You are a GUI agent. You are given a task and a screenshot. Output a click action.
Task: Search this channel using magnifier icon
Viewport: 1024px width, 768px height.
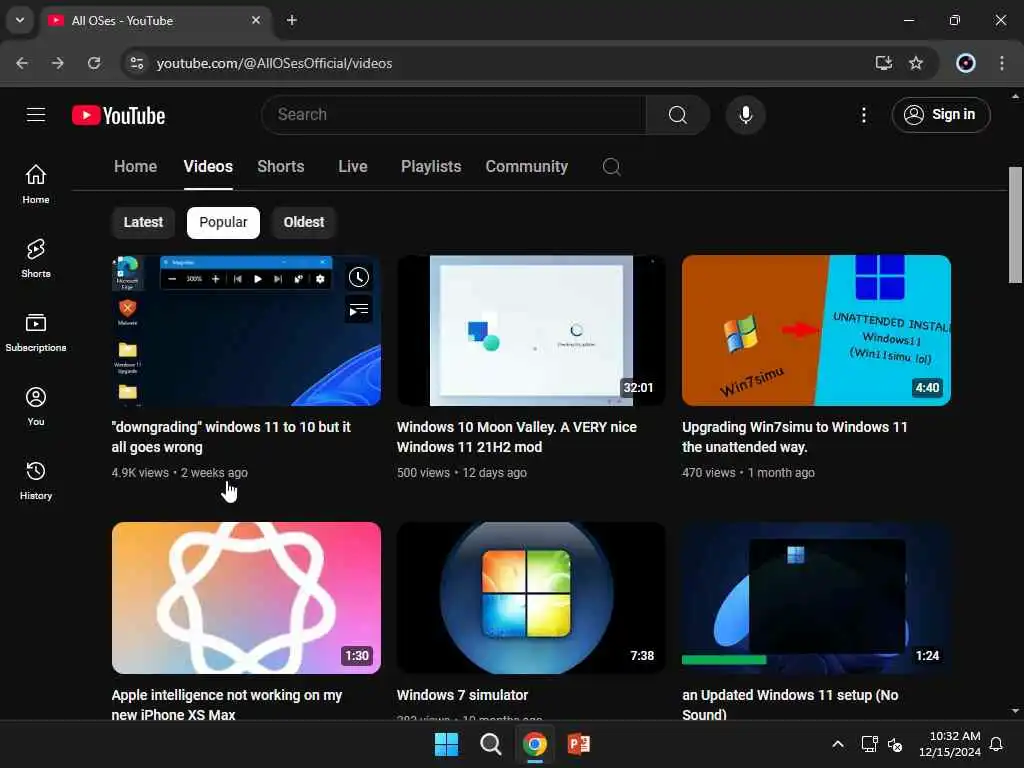[611, 167]
